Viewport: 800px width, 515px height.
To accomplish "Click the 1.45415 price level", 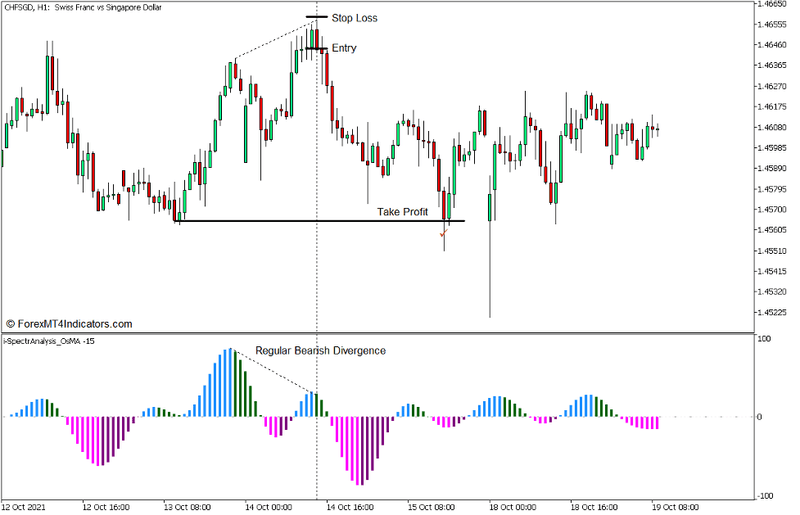I will click(x=772, y=272).
